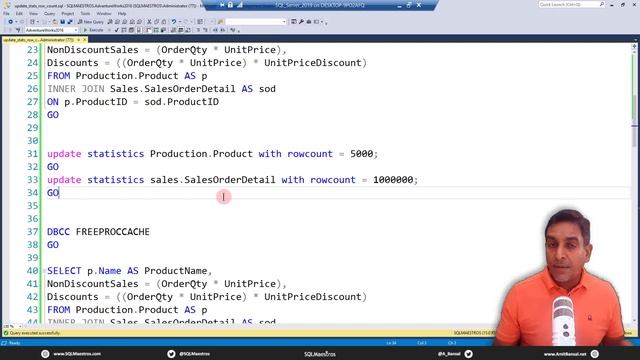
Task: Open the AdventureWorks2016 database dropdown
Action: (x=51, y=30)
